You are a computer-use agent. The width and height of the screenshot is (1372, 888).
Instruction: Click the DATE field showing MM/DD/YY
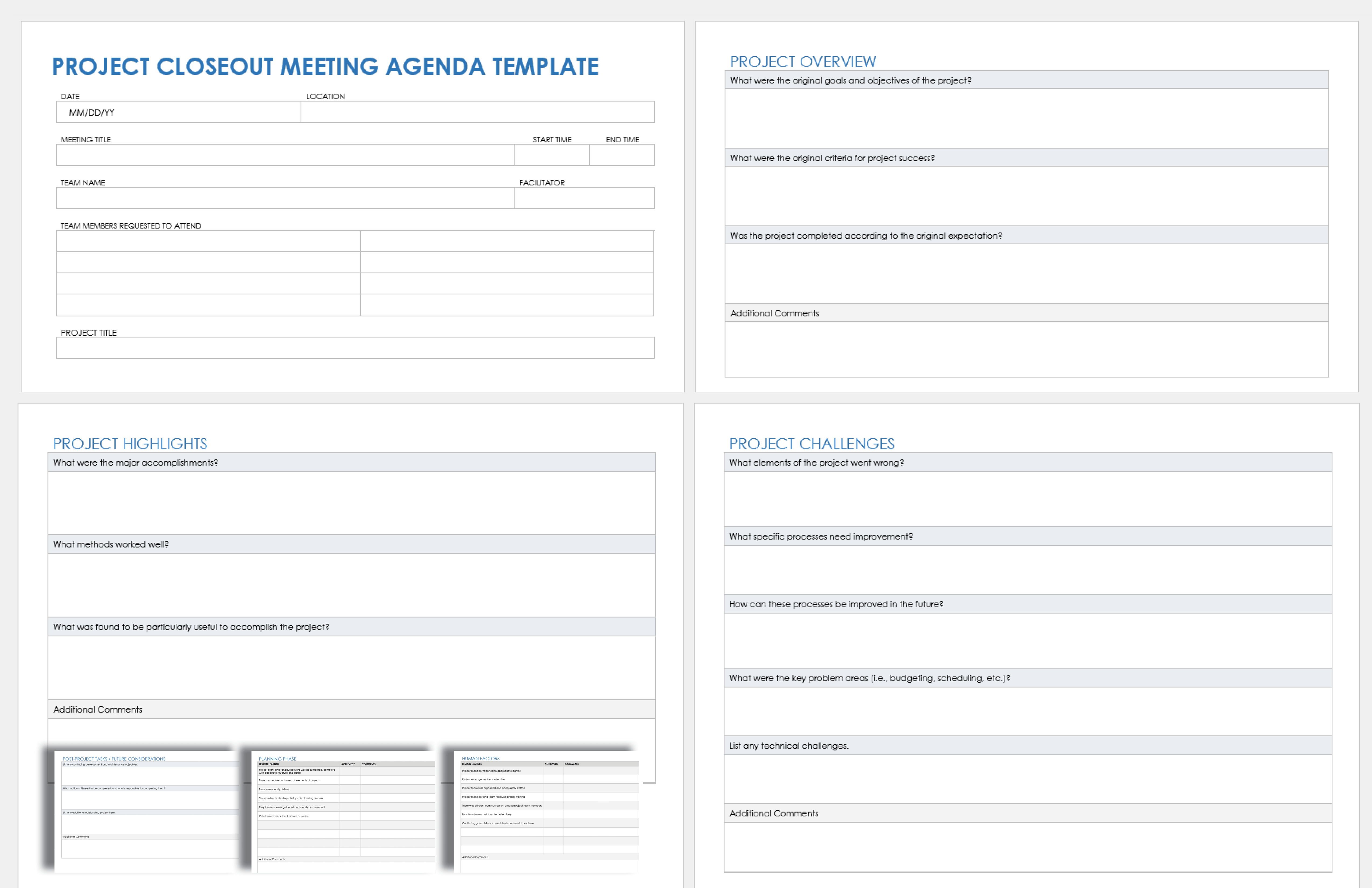[x=178, y=112]
